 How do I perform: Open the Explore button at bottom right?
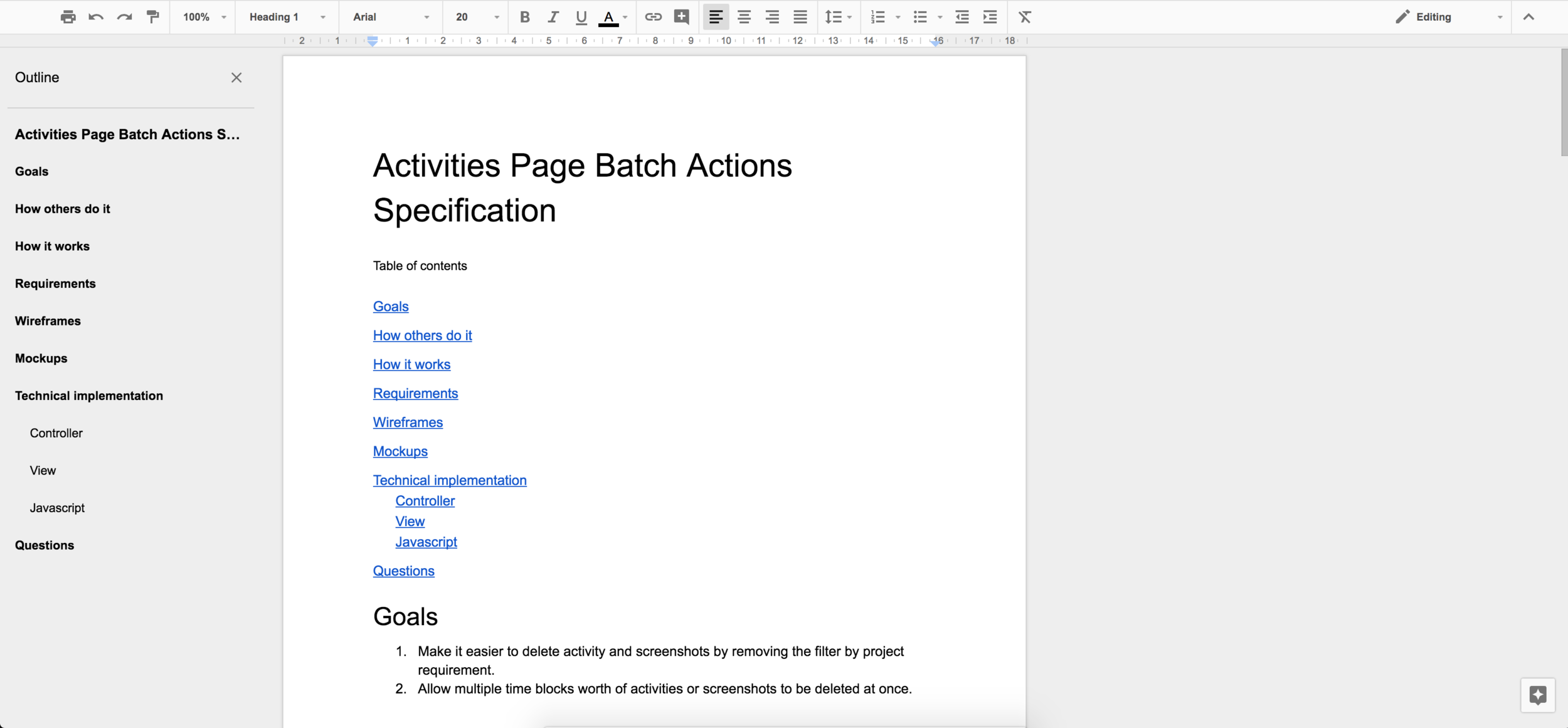click(x=1537, y=695)
